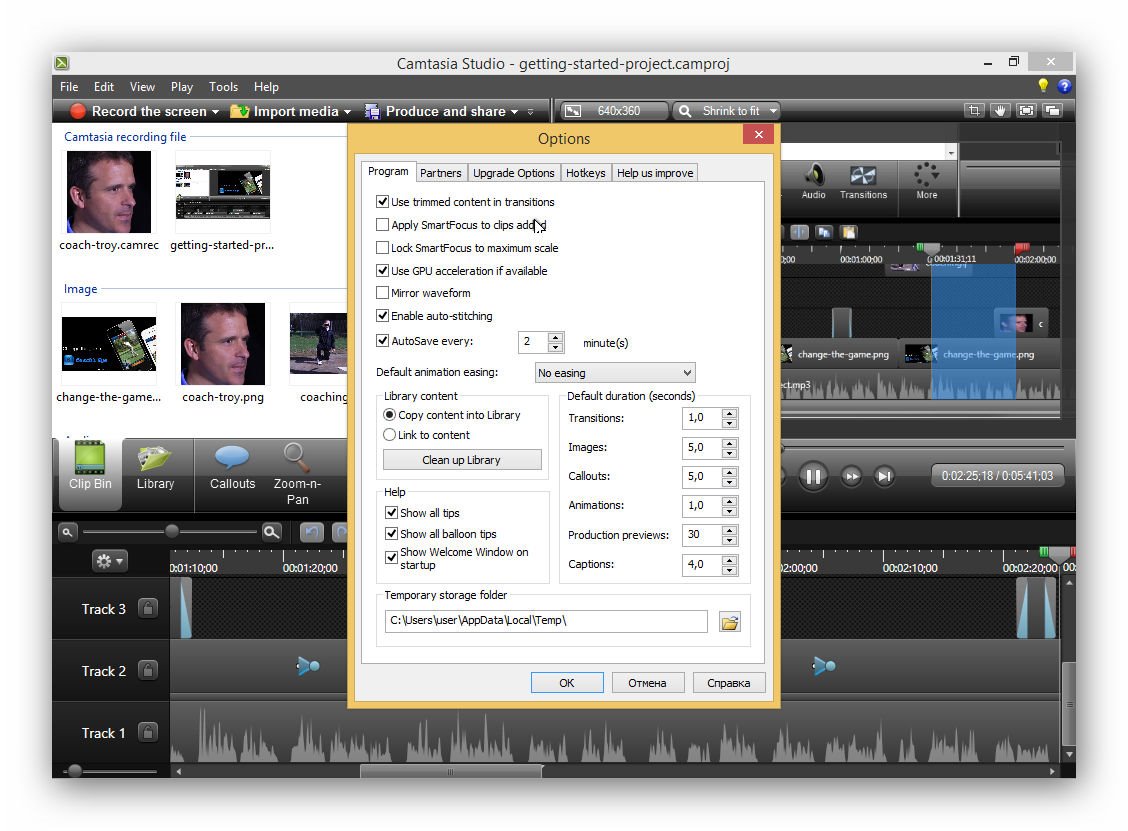Image resolution: width=1128 pixels, height=831 pixels.
Task: Lock Track 2
Action: click(x=147, y=671)
